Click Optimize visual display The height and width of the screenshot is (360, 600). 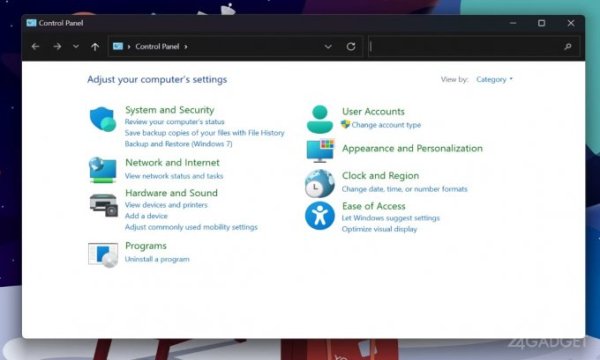point(379,229)
